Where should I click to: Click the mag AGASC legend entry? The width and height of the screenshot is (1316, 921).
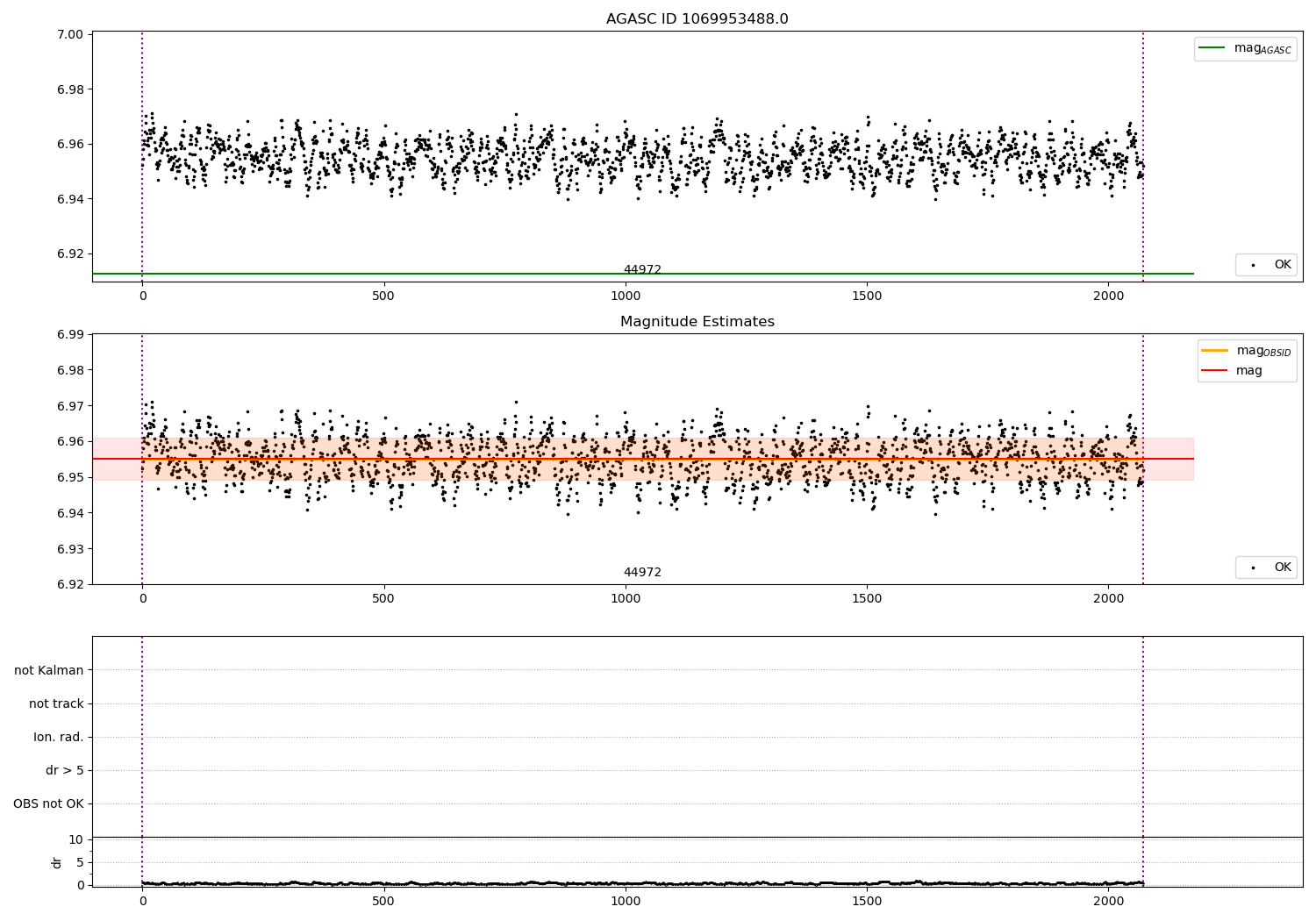1245,48
